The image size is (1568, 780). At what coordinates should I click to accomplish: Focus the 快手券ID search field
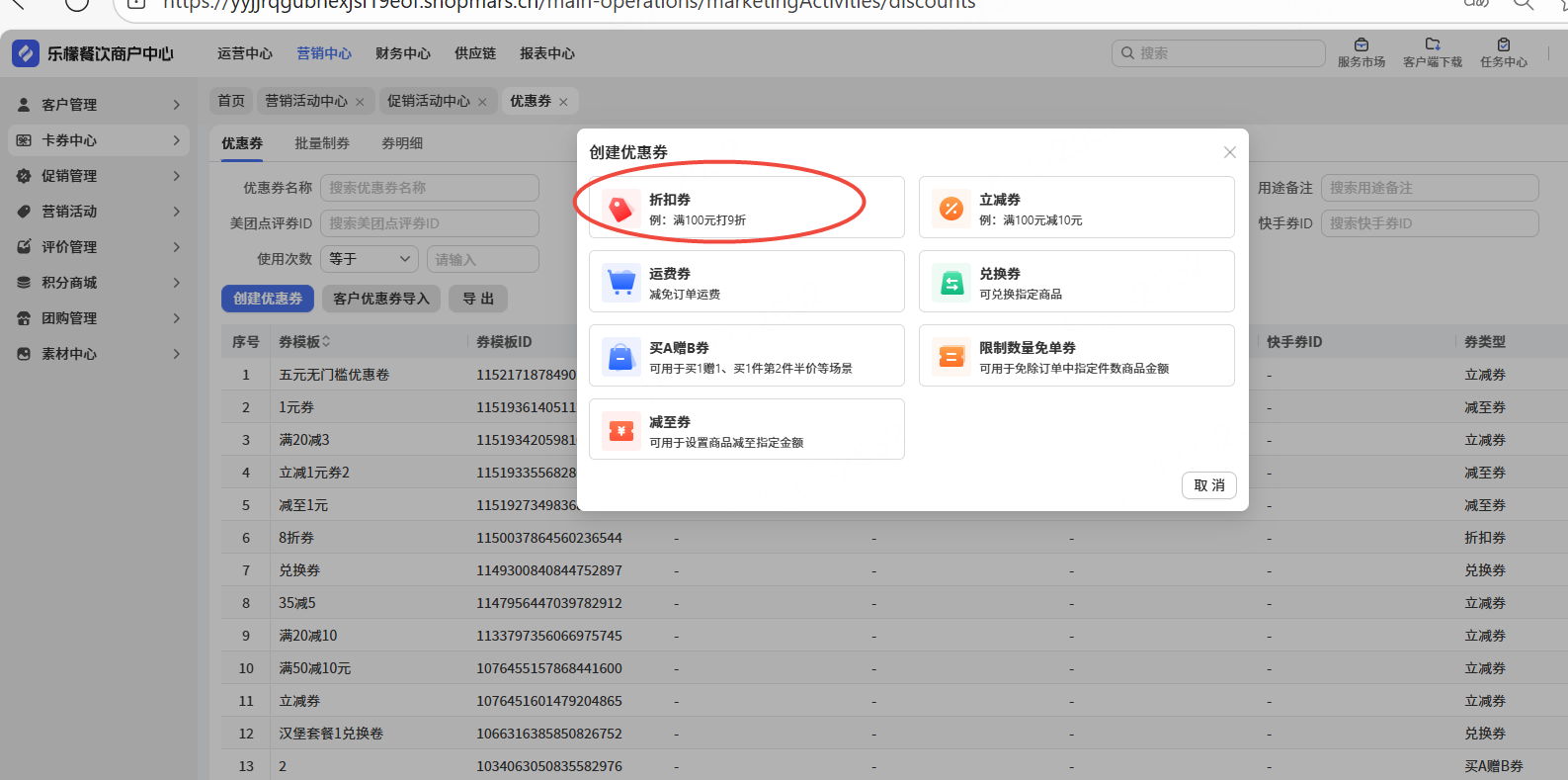[1430, 223]
